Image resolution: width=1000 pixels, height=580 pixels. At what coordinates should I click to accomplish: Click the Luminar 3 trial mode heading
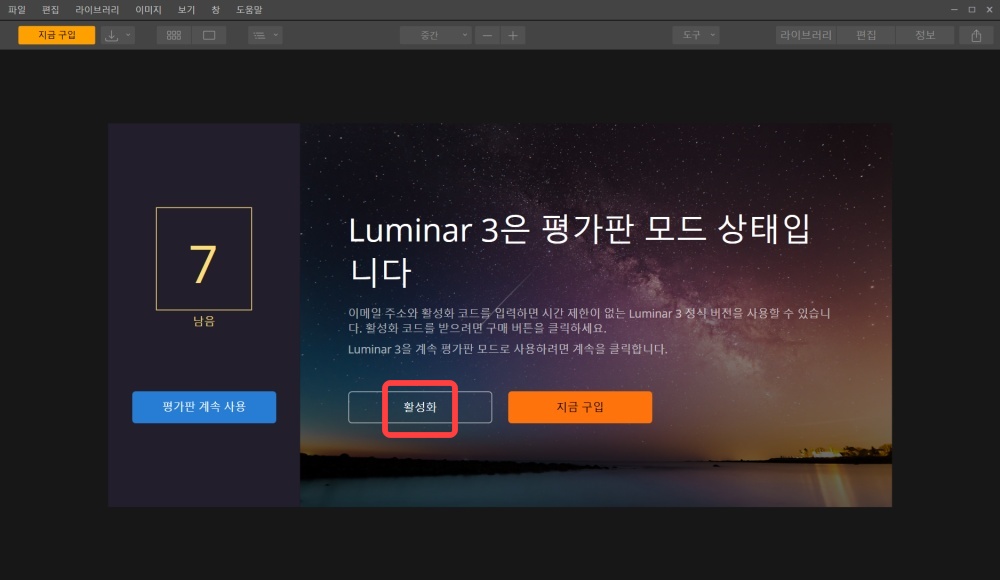(x=579, y=250)
